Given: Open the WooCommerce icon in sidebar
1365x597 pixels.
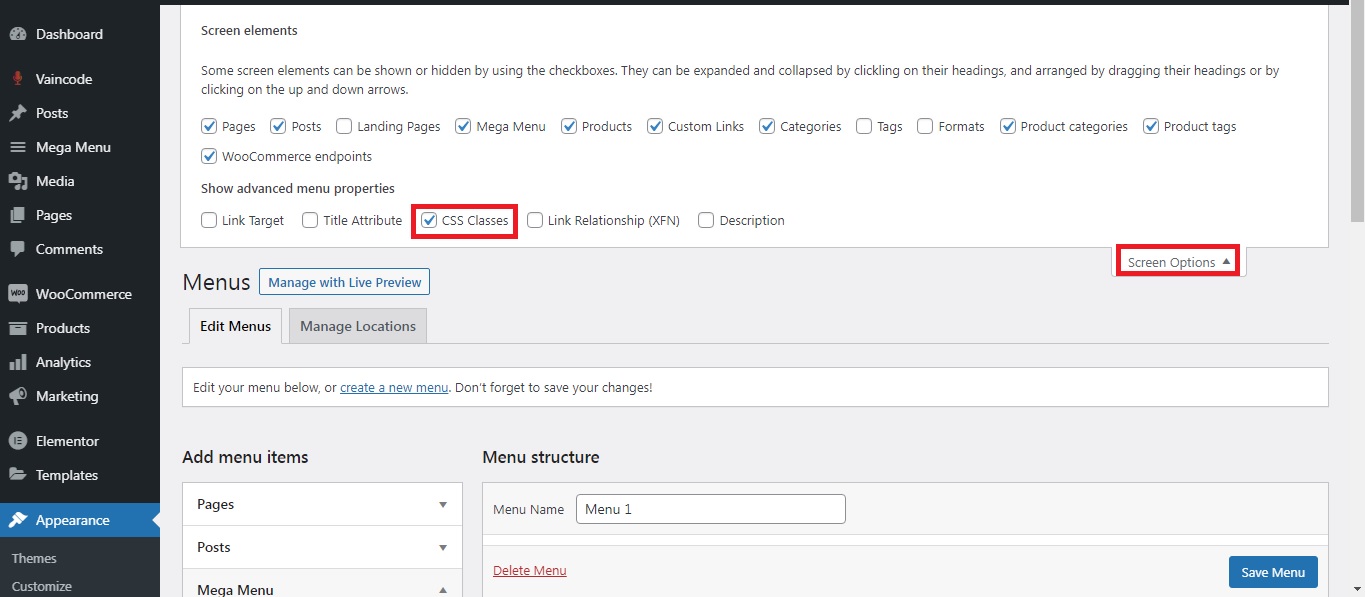Looking at the screenshot, I should [17, 294].
